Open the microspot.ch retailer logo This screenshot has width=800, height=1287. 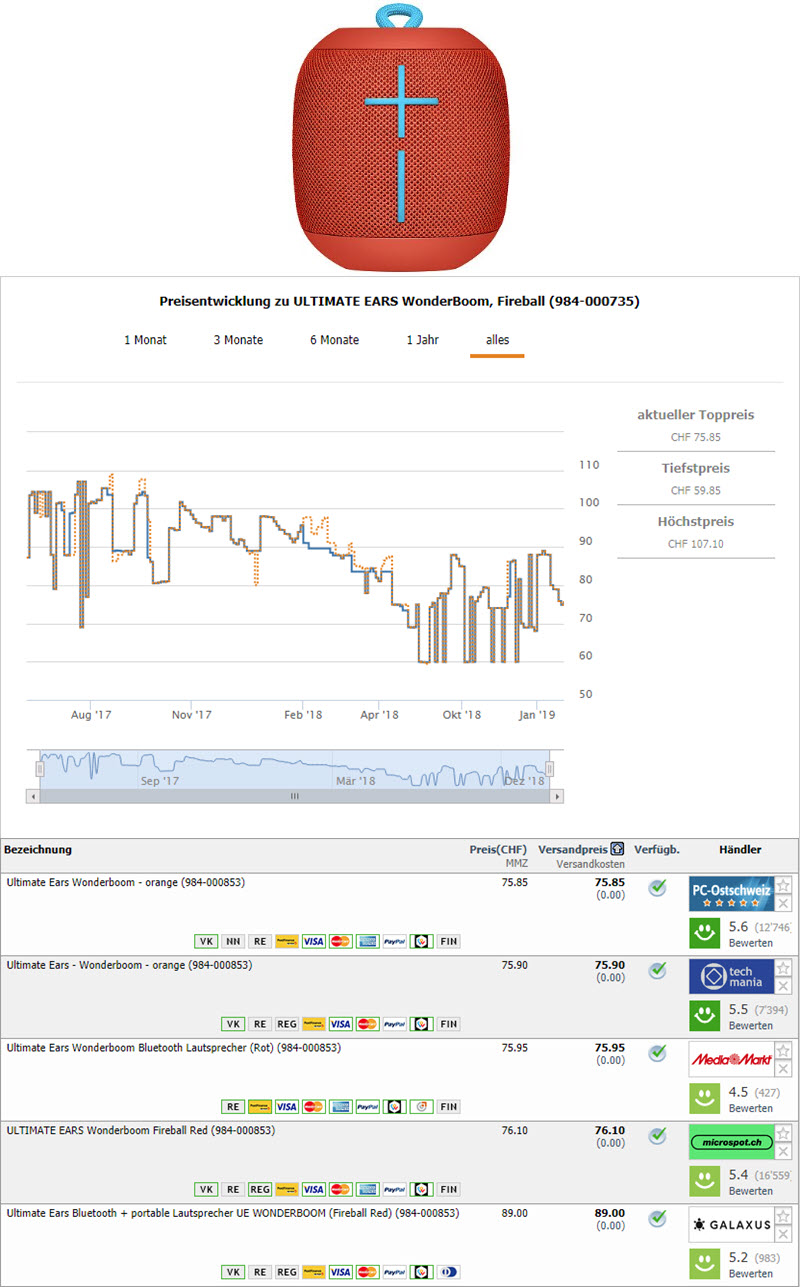pyautogui.click(x=731, y=1142)
